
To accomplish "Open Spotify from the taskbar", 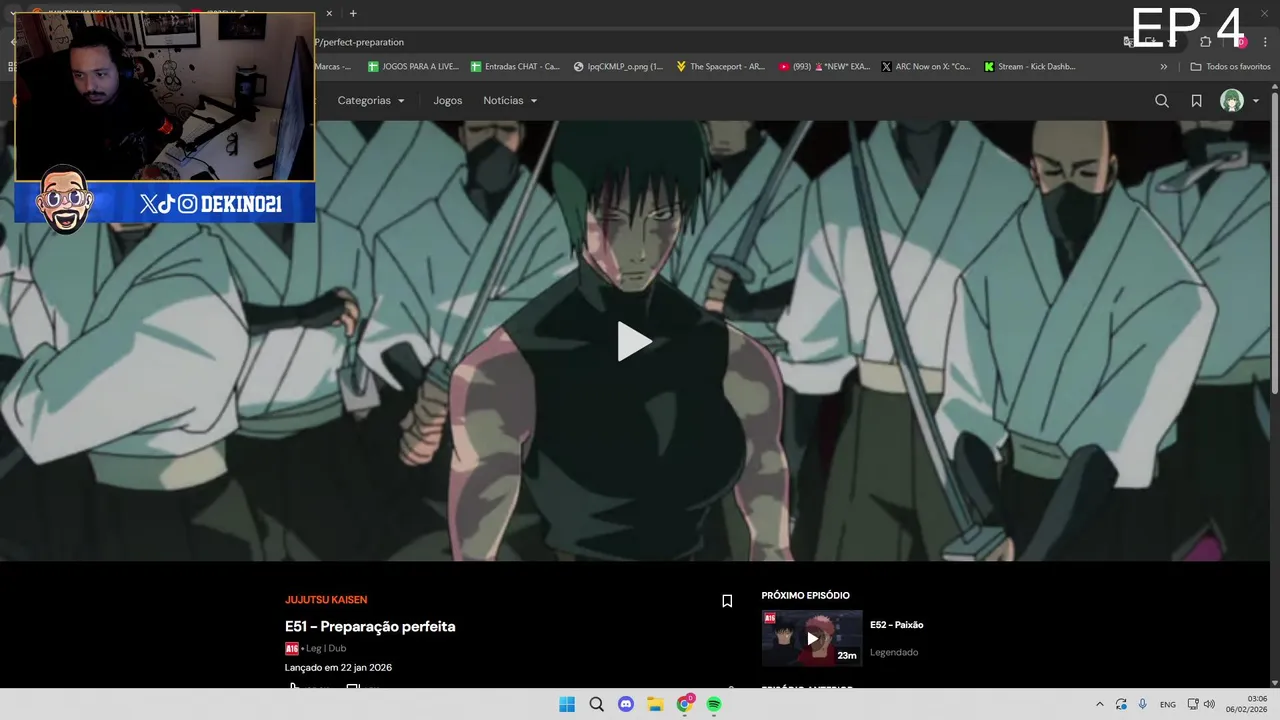I will click(714, 704).
